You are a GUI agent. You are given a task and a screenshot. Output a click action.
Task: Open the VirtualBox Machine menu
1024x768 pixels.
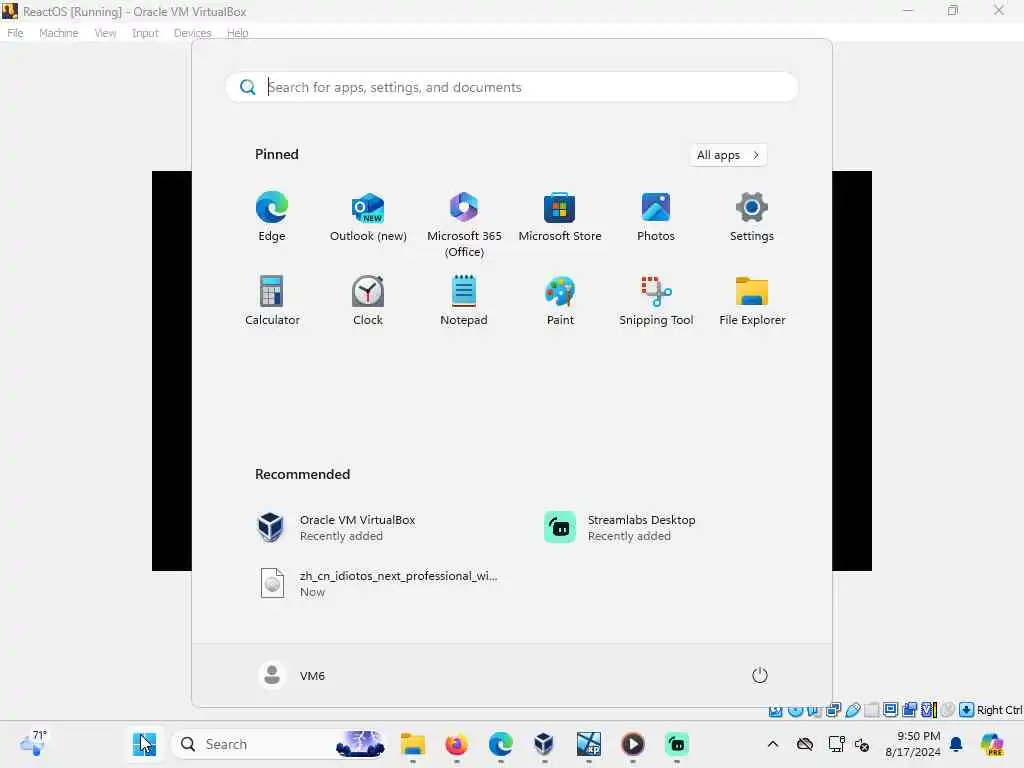[x=59, y=33]
